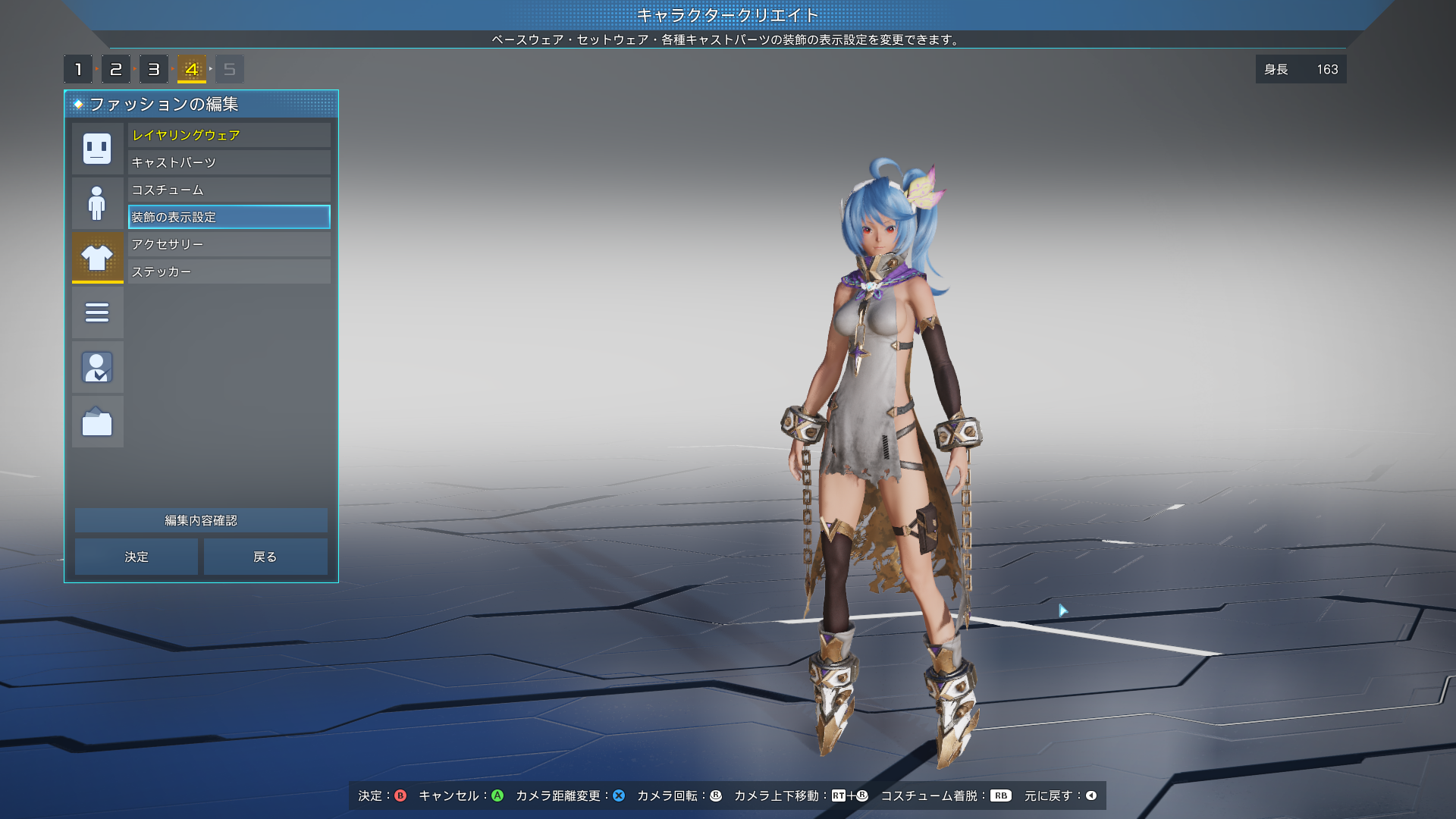1456x819 pixels.
Task: Open the キャストパーツ menu entry
Action: click(229, 162)
